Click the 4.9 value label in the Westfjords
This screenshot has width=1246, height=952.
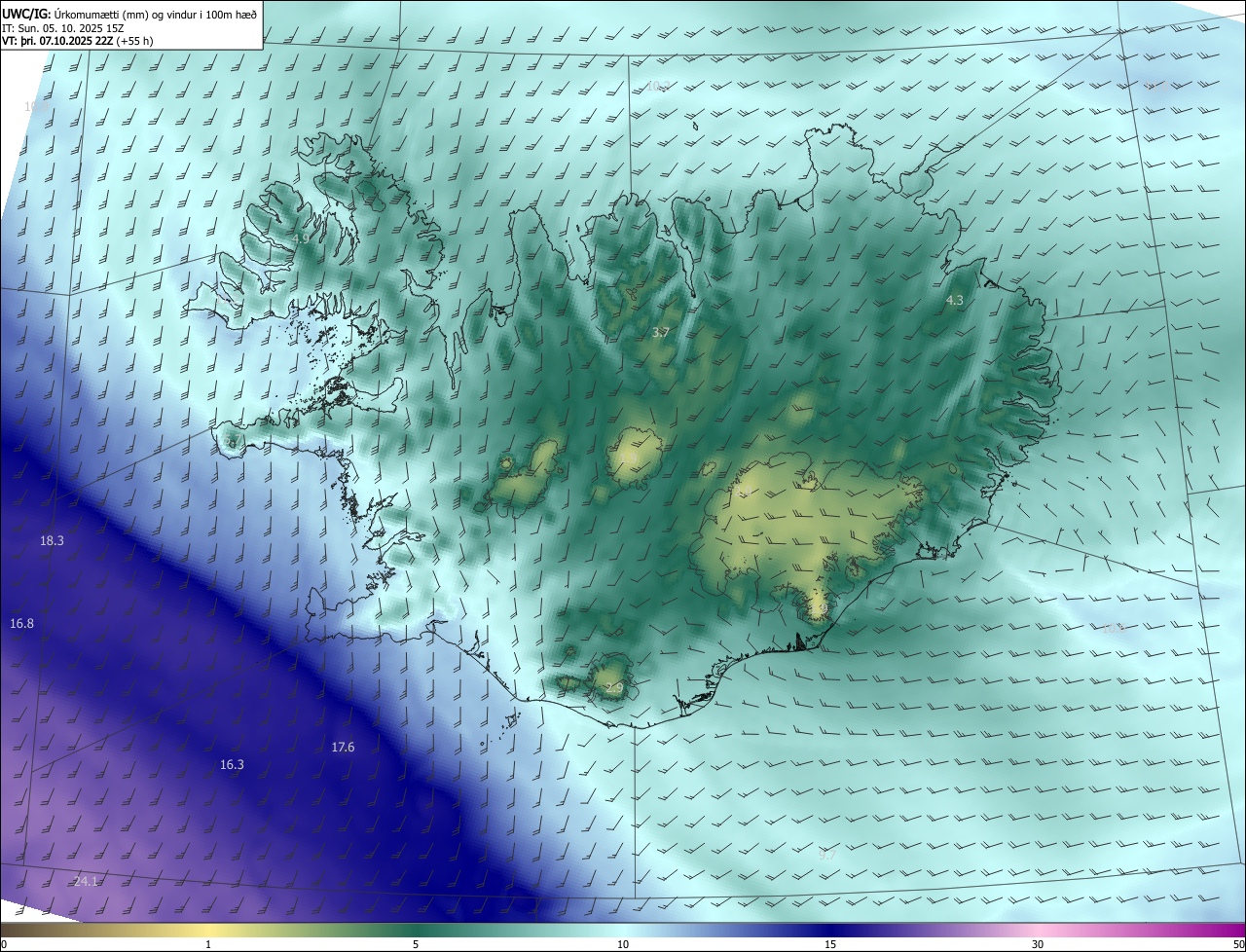coord(300,239)
